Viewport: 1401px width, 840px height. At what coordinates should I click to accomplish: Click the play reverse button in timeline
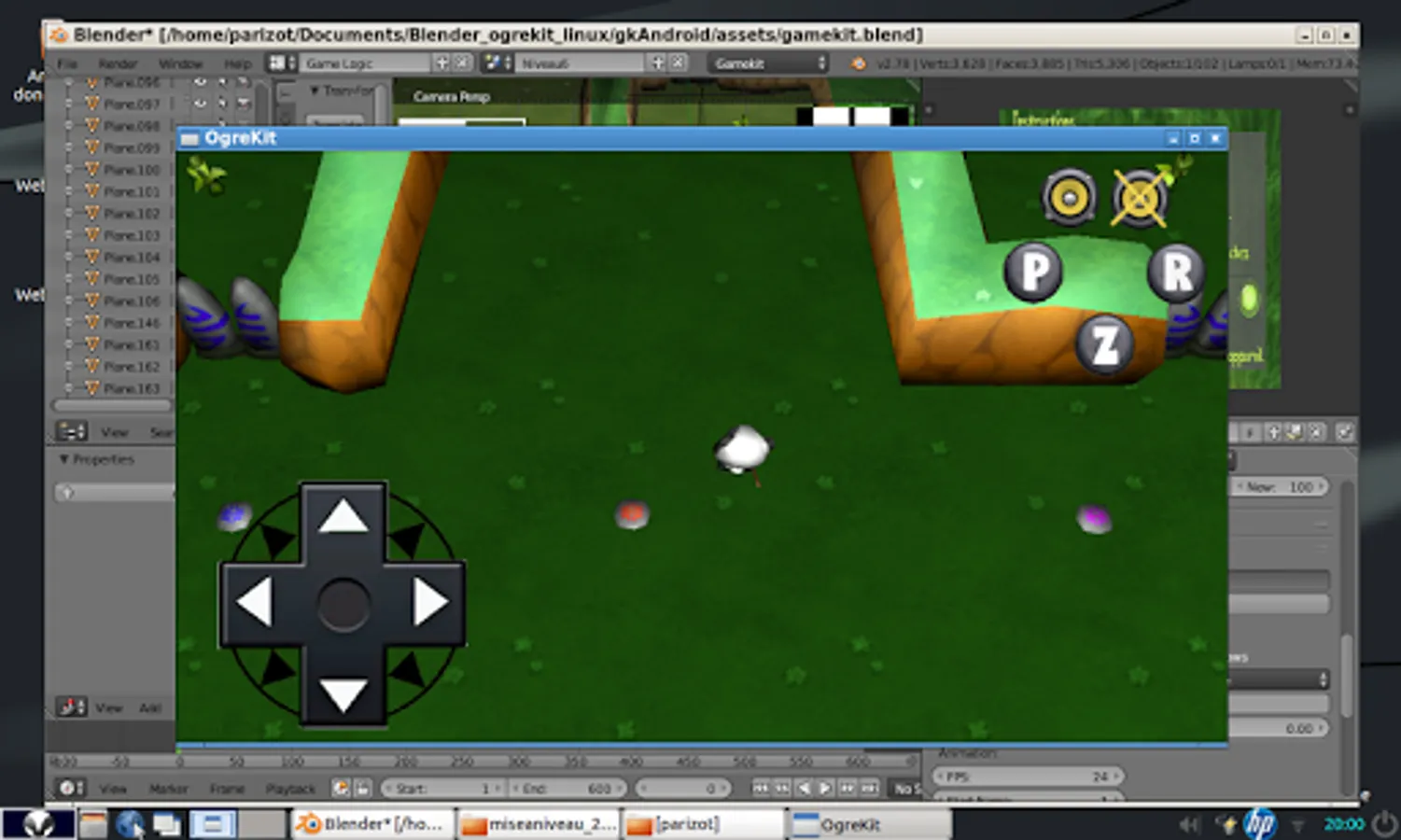click(x=804, y=789)
